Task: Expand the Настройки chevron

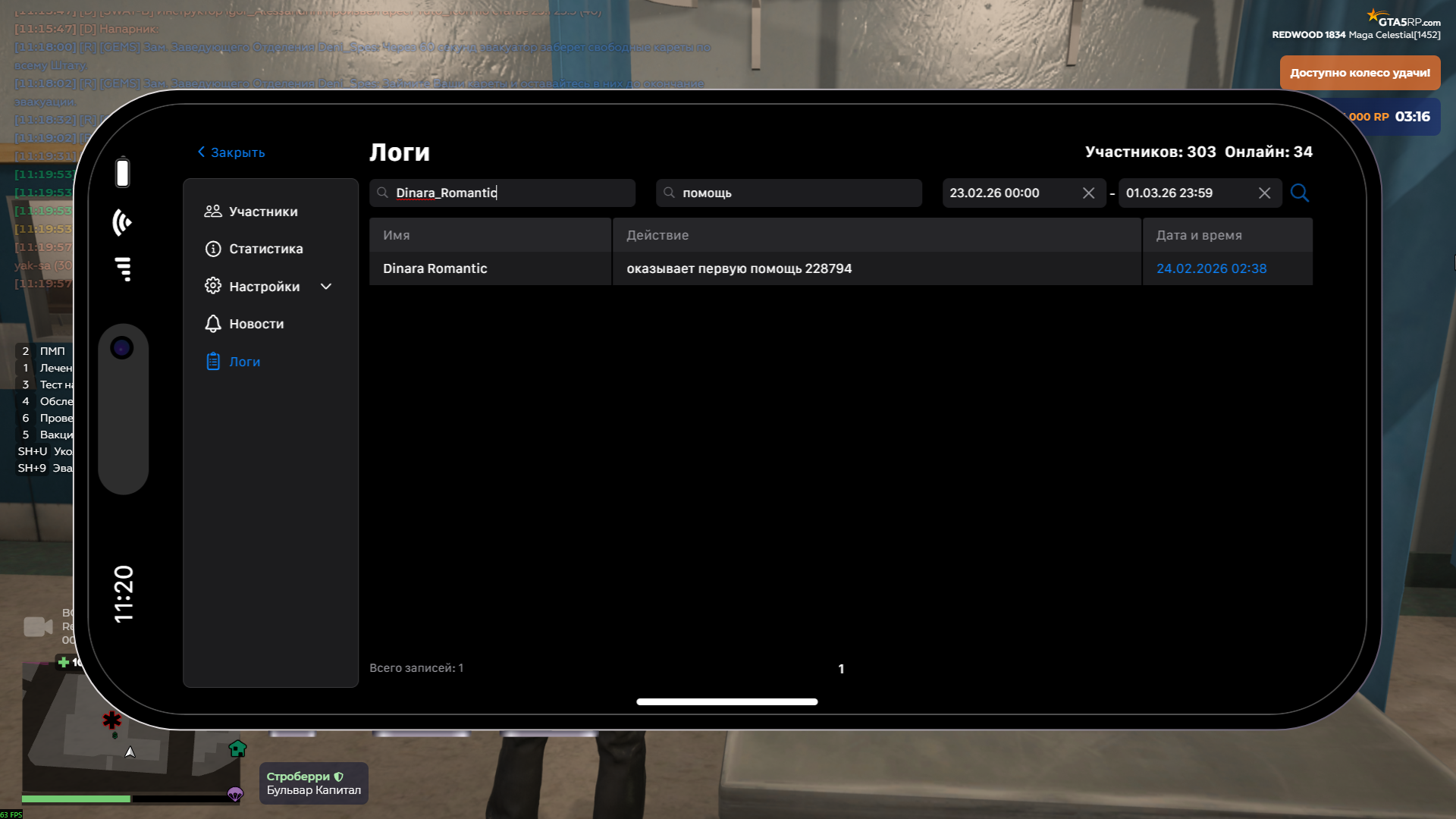Action: tap(326, 287)
